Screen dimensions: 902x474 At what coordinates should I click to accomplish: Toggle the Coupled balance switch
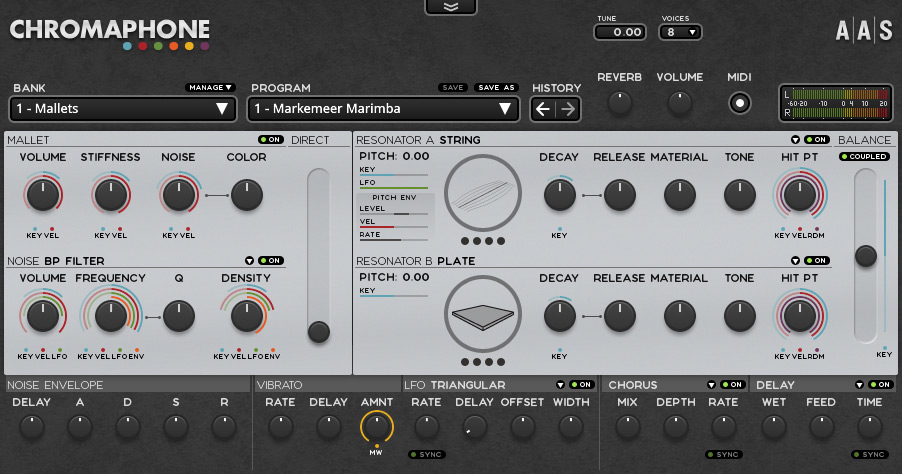click(864, 157)
